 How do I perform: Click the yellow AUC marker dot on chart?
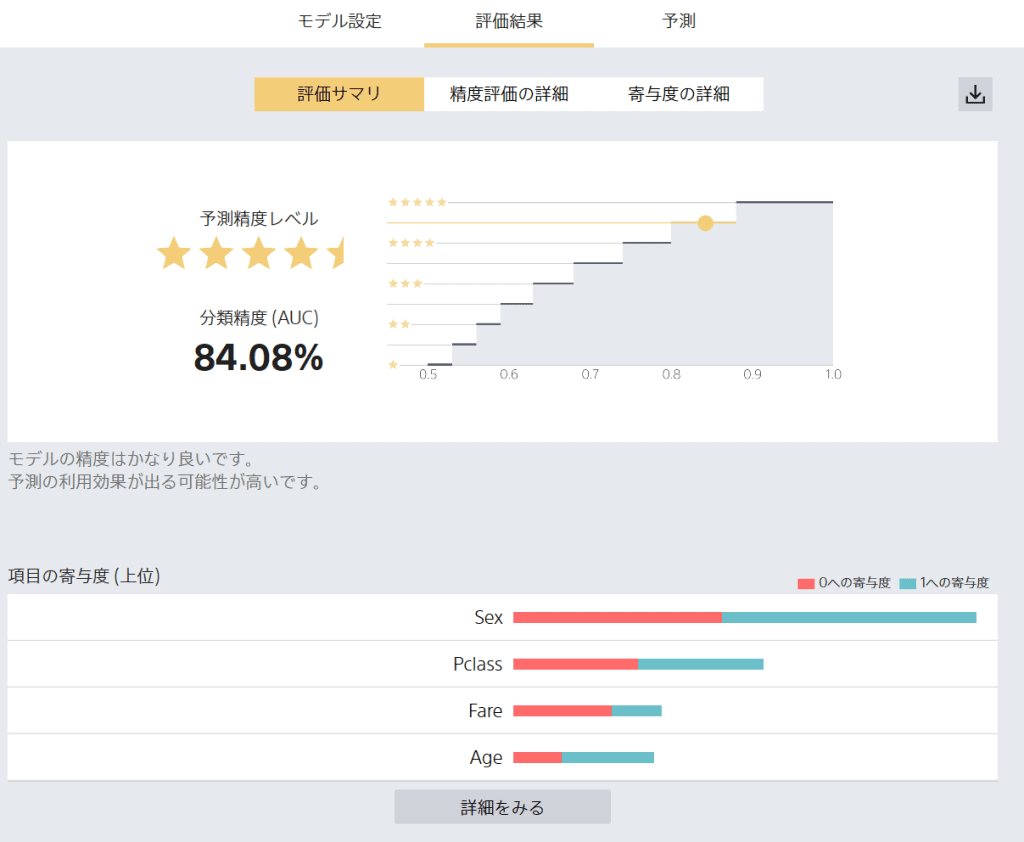coord(705,223)
